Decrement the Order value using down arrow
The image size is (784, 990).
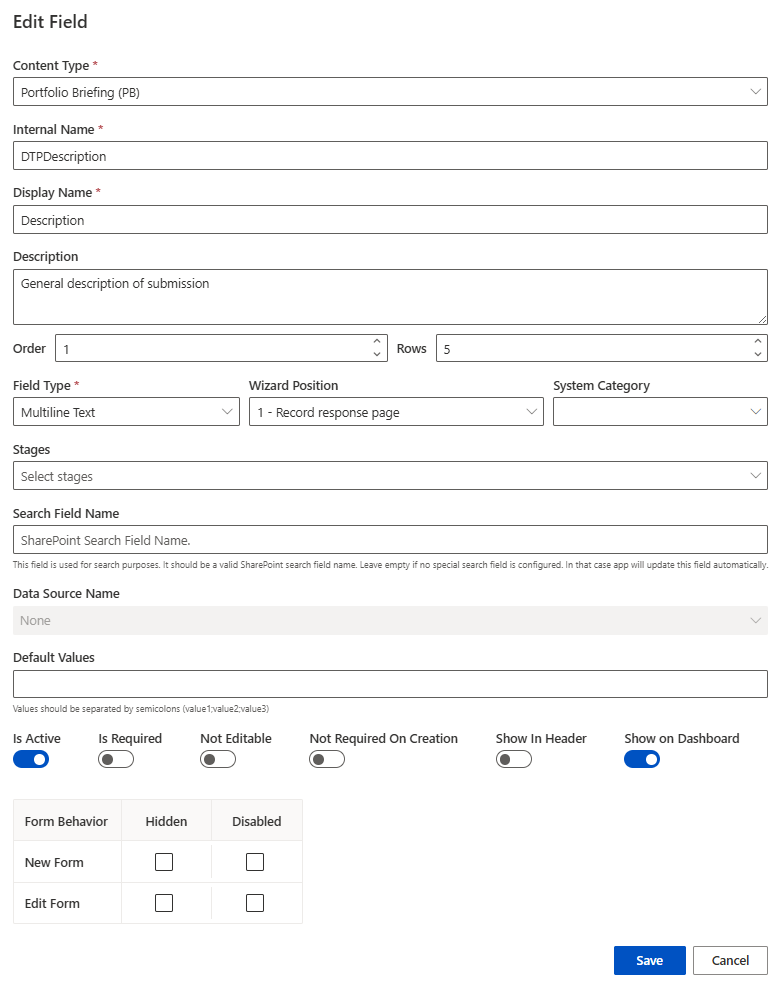click(377, 355)
